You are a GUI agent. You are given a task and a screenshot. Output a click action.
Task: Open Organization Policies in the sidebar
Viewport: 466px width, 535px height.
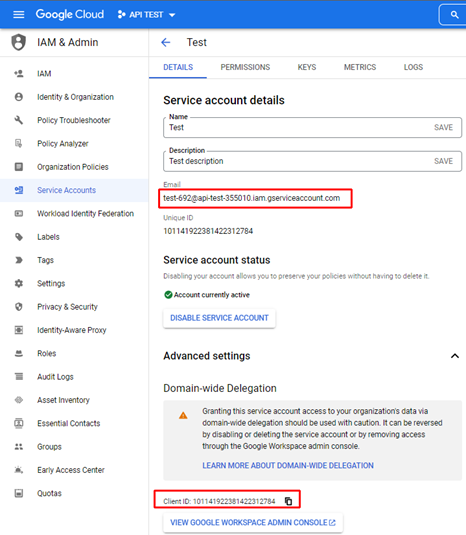[74, 167]
